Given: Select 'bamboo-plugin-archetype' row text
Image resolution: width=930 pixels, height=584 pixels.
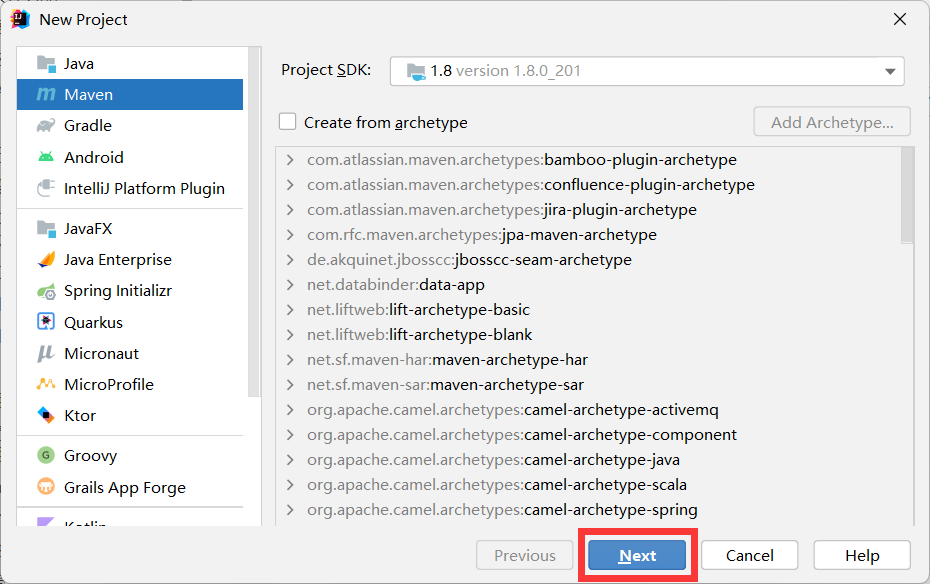Looking at the screenshot, I should click(x=641, y=160).
